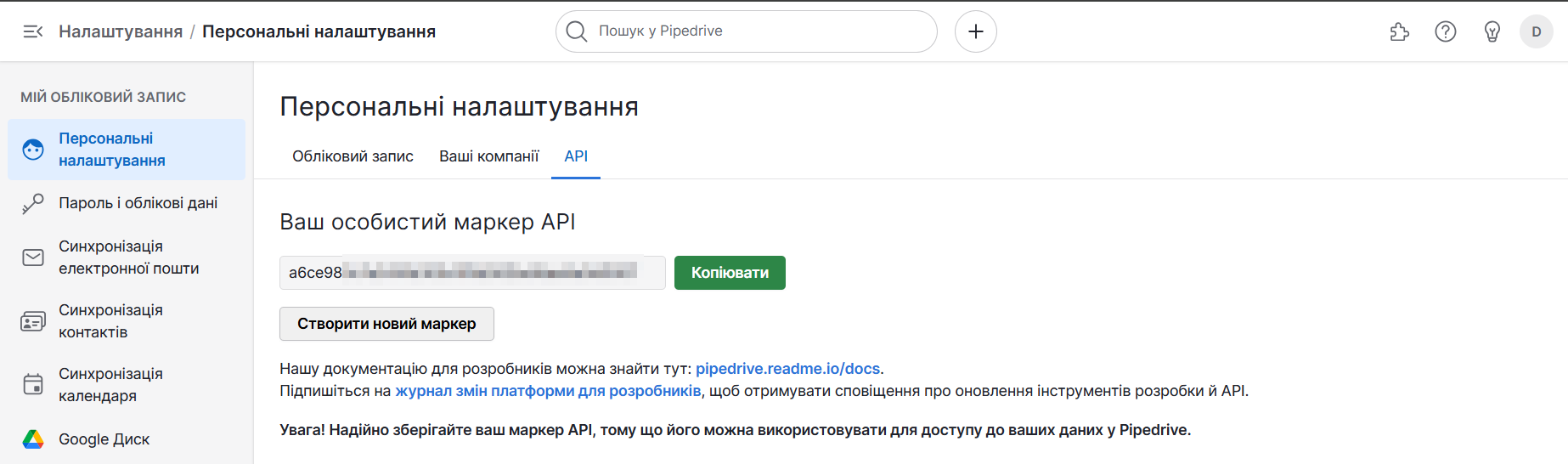Switch to the Обліковий запис tab

(x=353, y=156)
